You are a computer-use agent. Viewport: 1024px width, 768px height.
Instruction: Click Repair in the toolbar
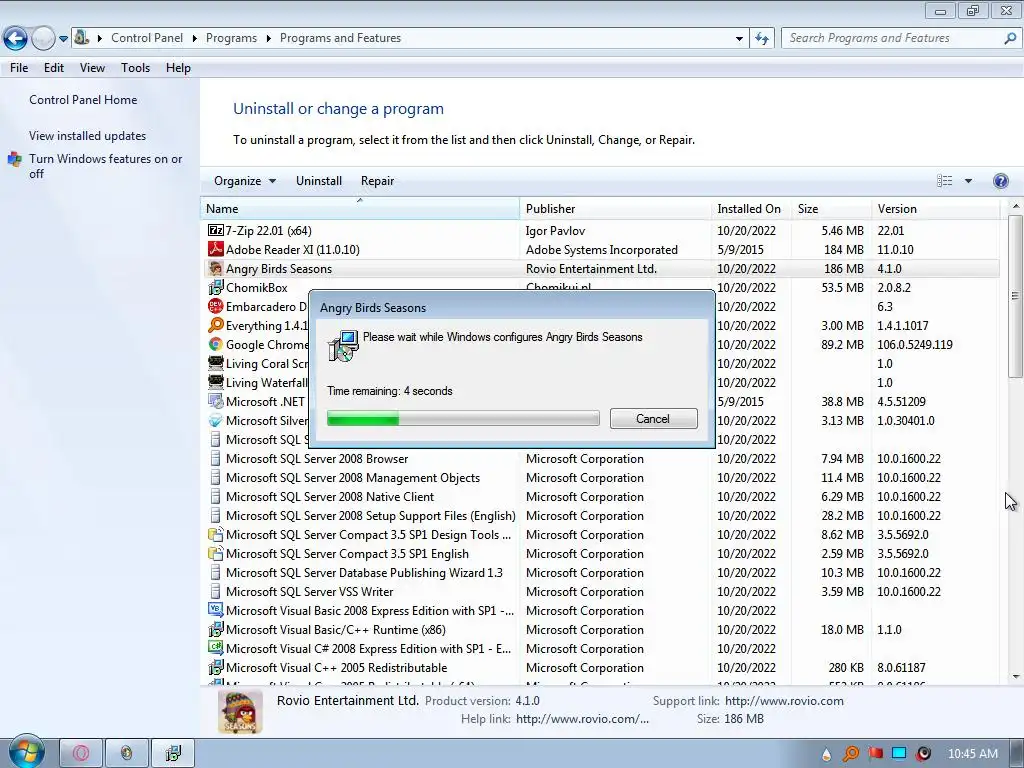point(377,181)
